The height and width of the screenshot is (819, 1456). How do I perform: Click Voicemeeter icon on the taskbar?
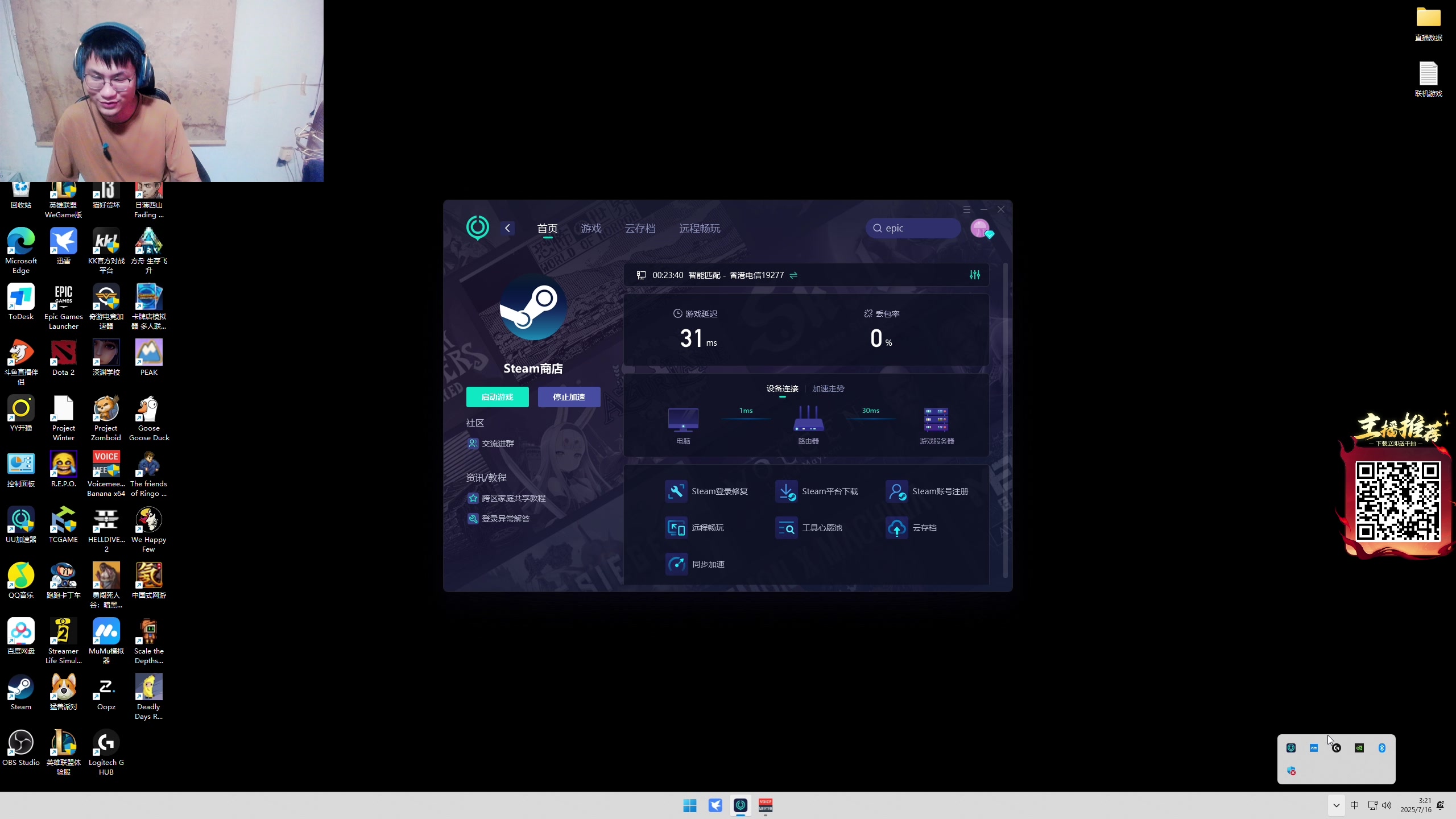pos(766,805)
